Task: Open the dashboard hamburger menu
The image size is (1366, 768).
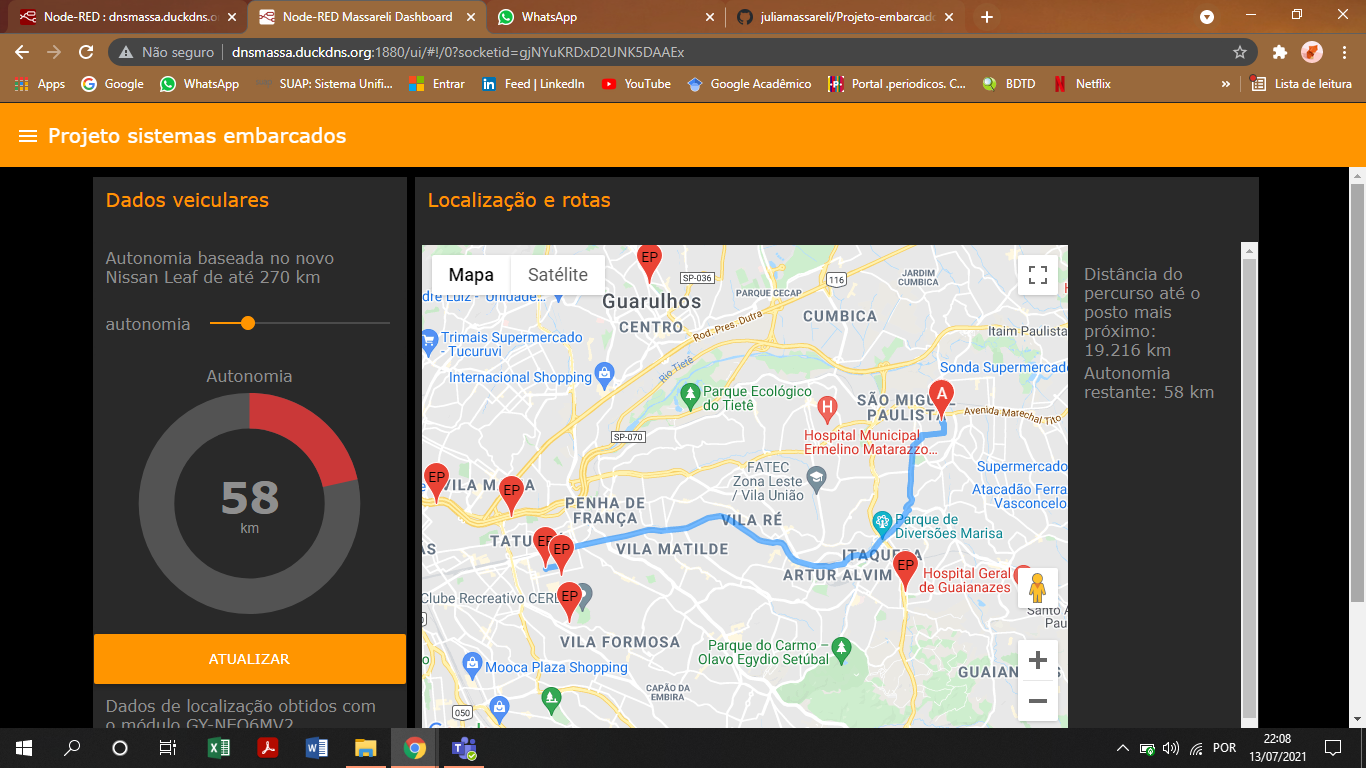Action: coord(28,136)
